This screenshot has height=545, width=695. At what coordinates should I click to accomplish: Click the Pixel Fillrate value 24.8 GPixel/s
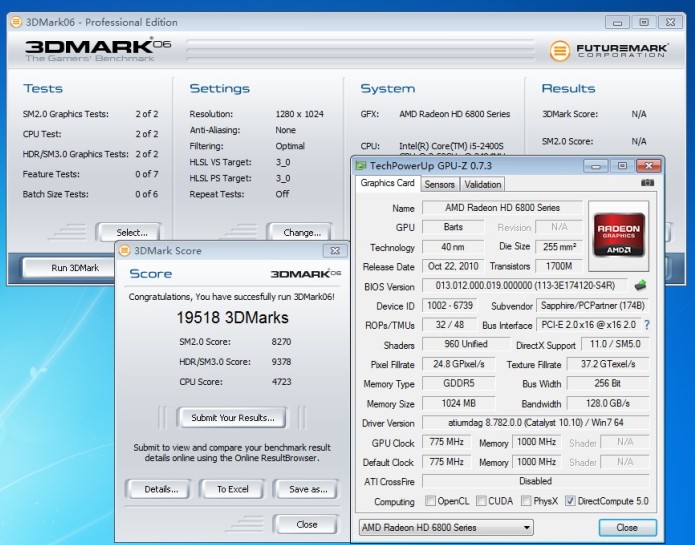coord(459,364)
